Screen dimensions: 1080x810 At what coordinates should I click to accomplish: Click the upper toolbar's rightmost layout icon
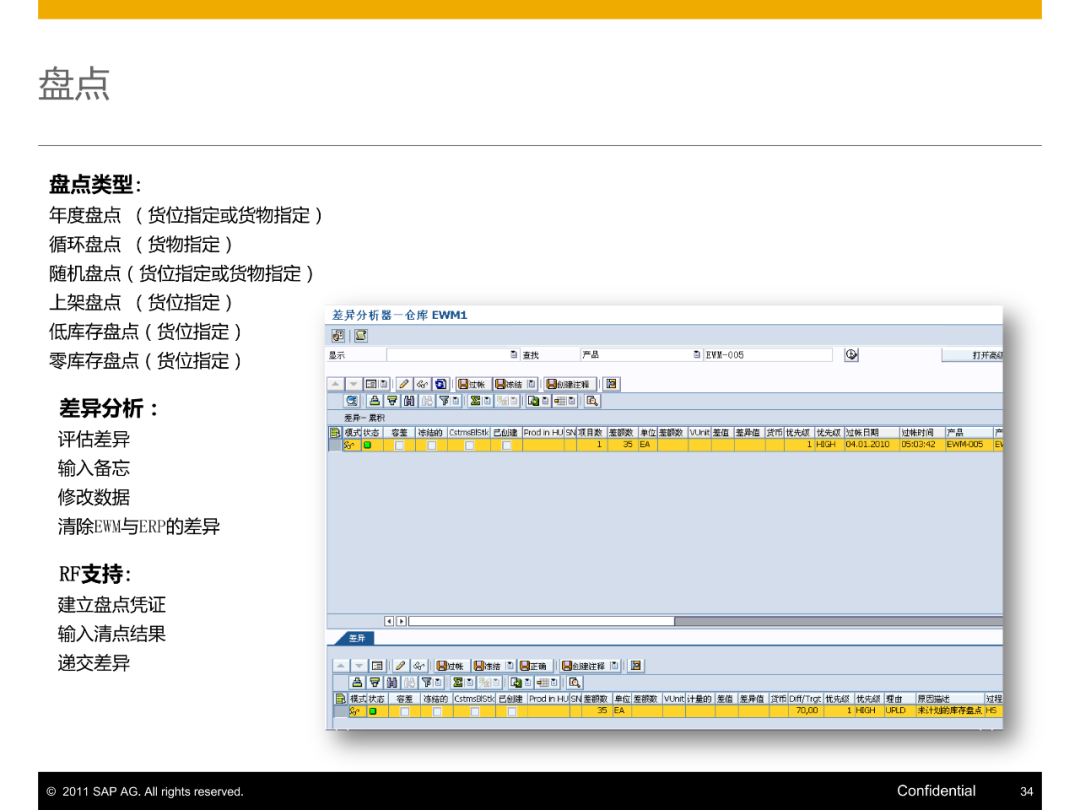coord(611,384)
